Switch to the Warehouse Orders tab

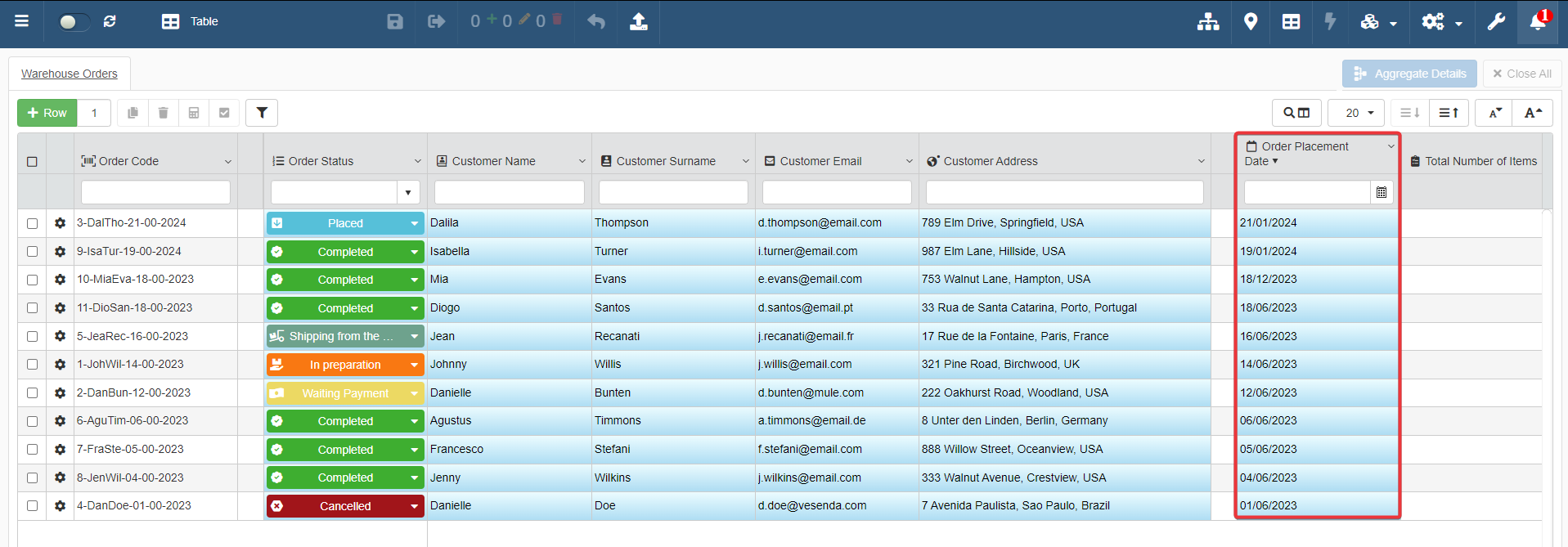(x=70, y=74)
